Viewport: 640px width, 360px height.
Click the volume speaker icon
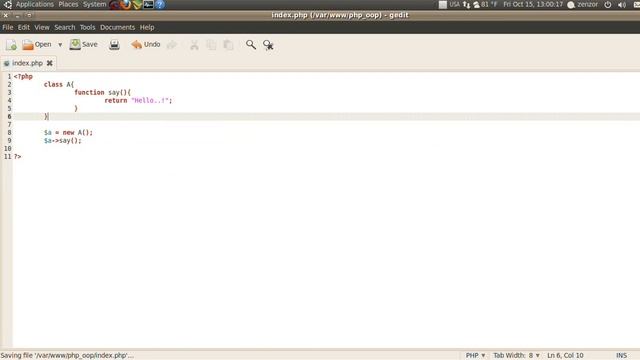(x=622, y=4)
